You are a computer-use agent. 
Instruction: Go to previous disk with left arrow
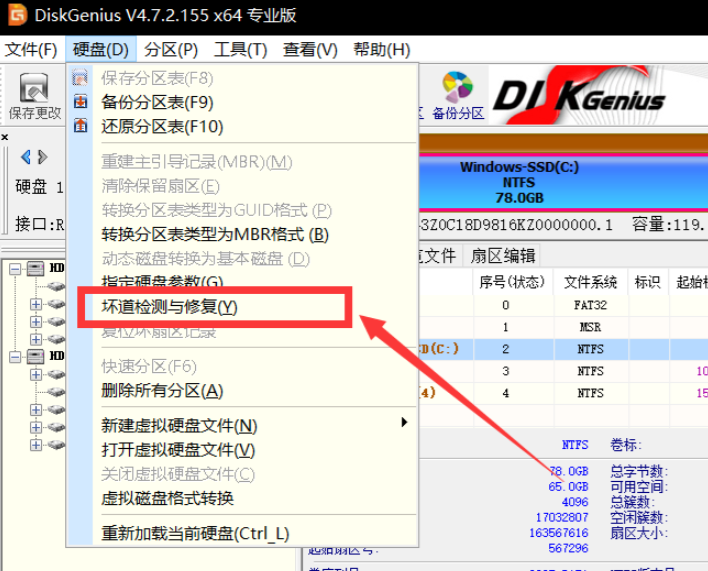click(x=26, y=157)
